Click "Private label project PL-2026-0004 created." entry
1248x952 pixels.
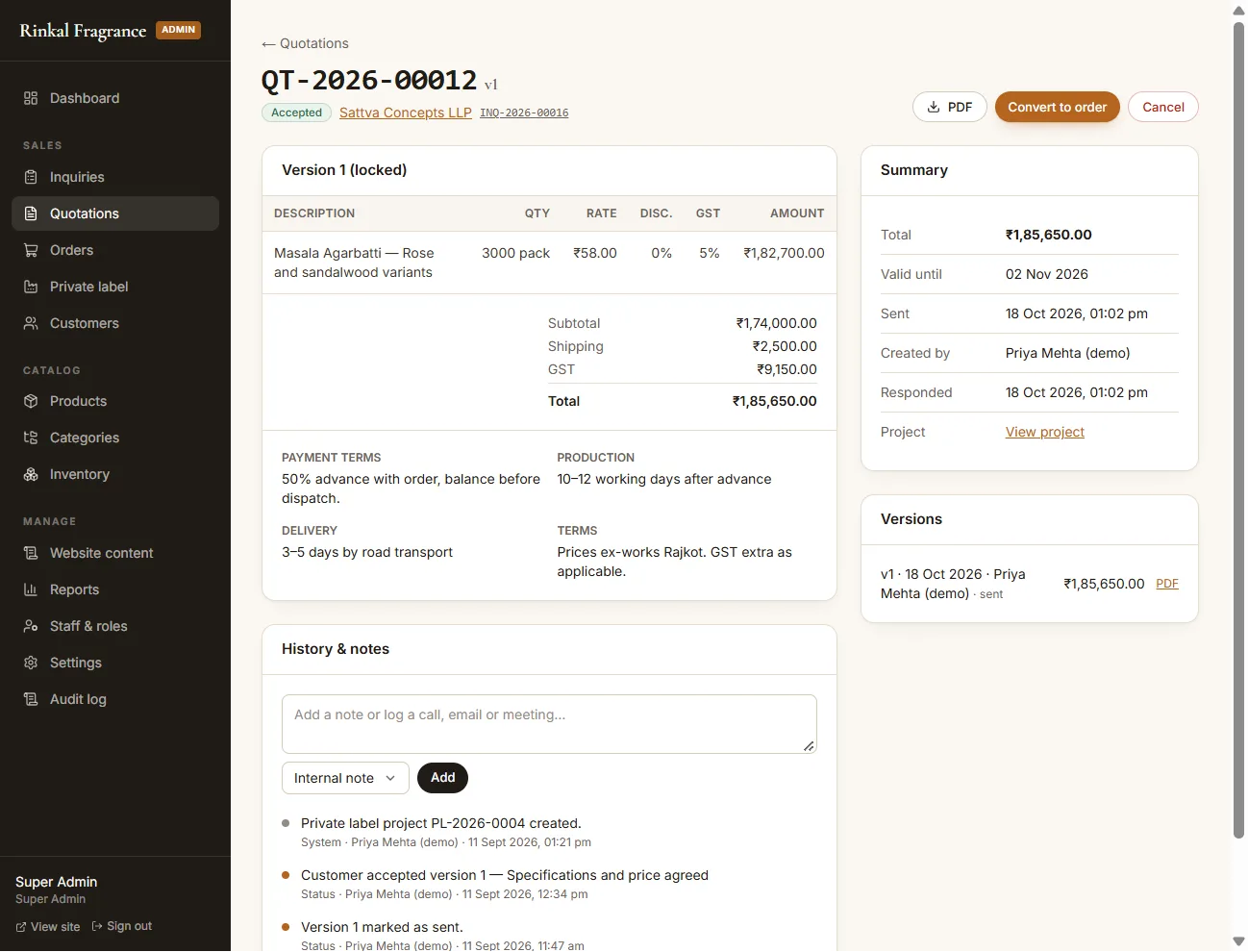coord(441,823)
